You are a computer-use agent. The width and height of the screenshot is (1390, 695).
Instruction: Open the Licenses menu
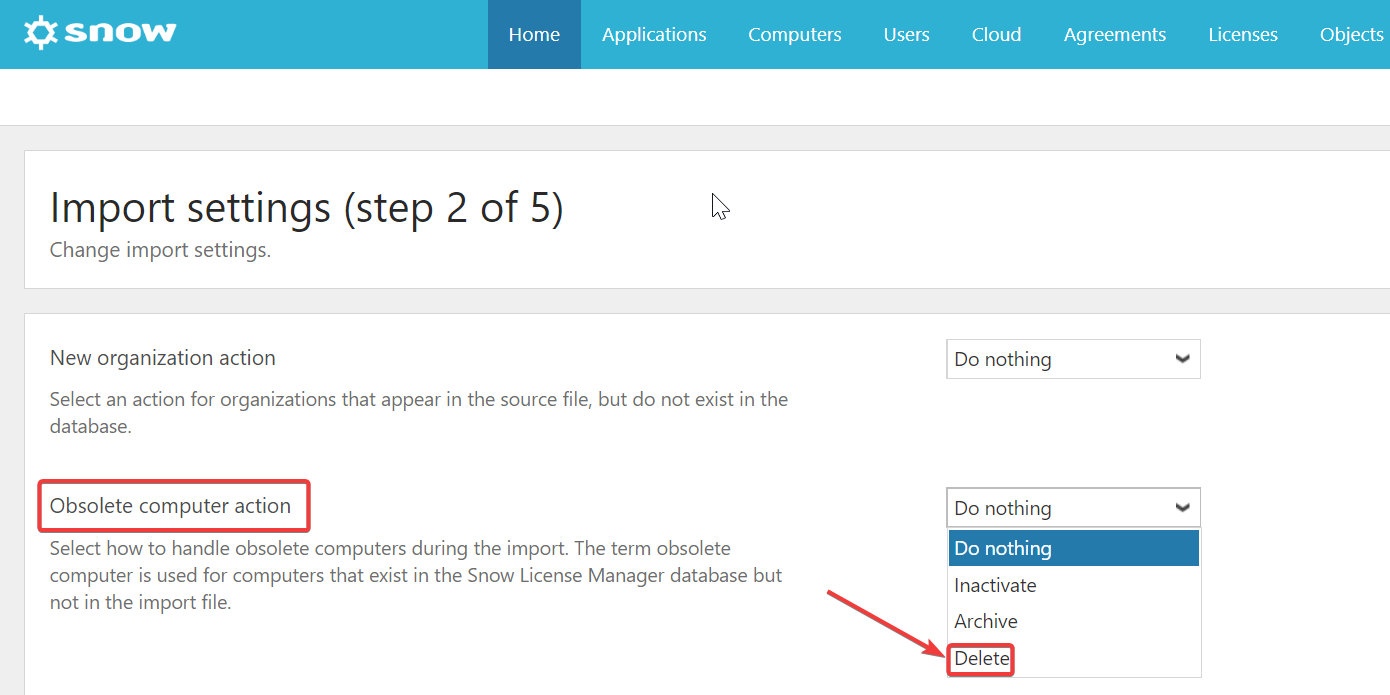pyautogui.click(x=1243, y=34)
